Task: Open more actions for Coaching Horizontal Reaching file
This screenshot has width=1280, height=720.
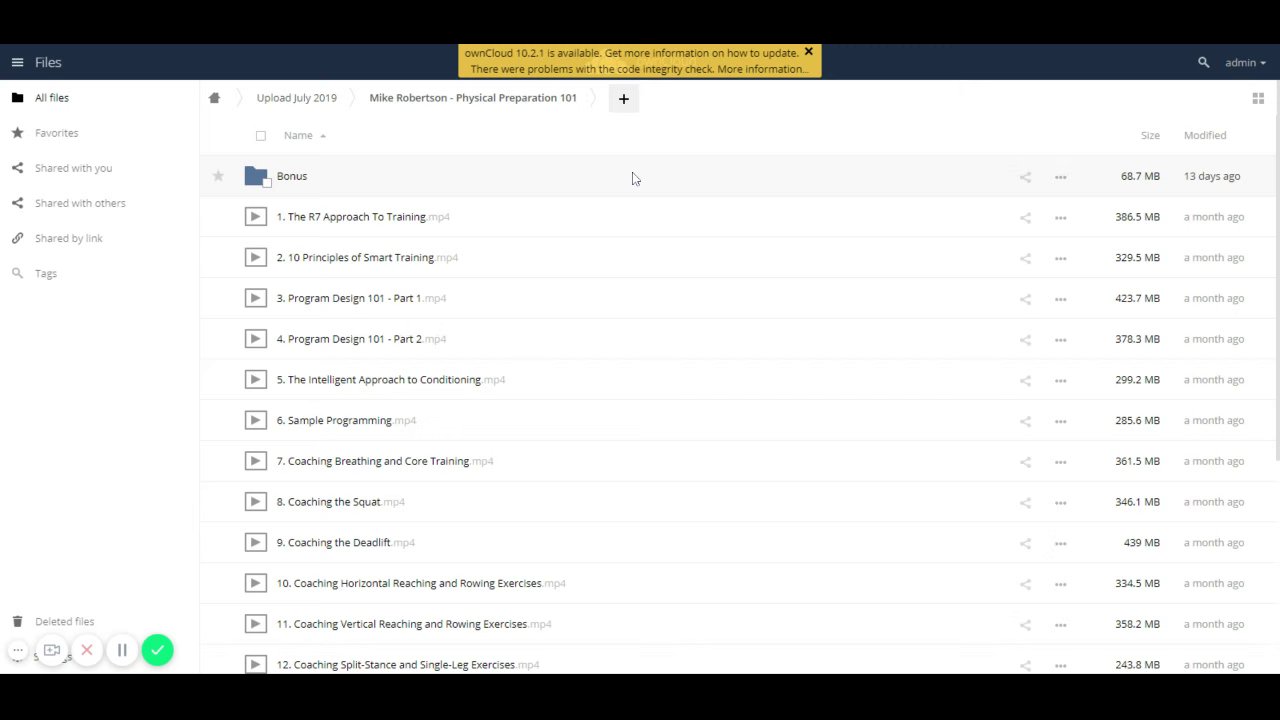Action: tap(1060, 584)
